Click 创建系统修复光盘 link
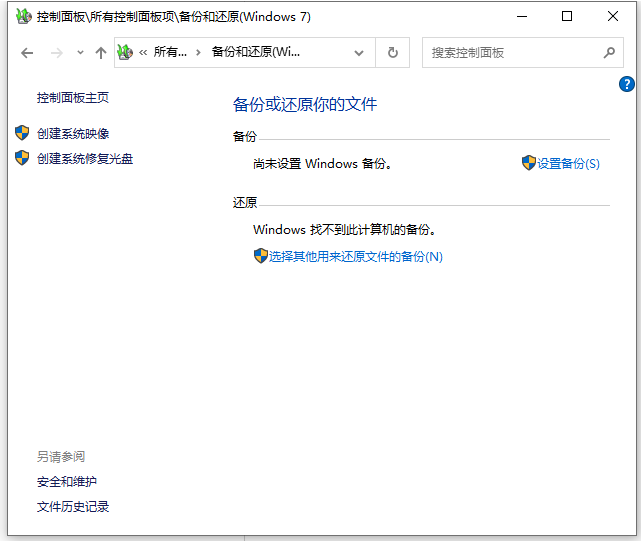The image size is (641, 541). (x=85, y=159)
